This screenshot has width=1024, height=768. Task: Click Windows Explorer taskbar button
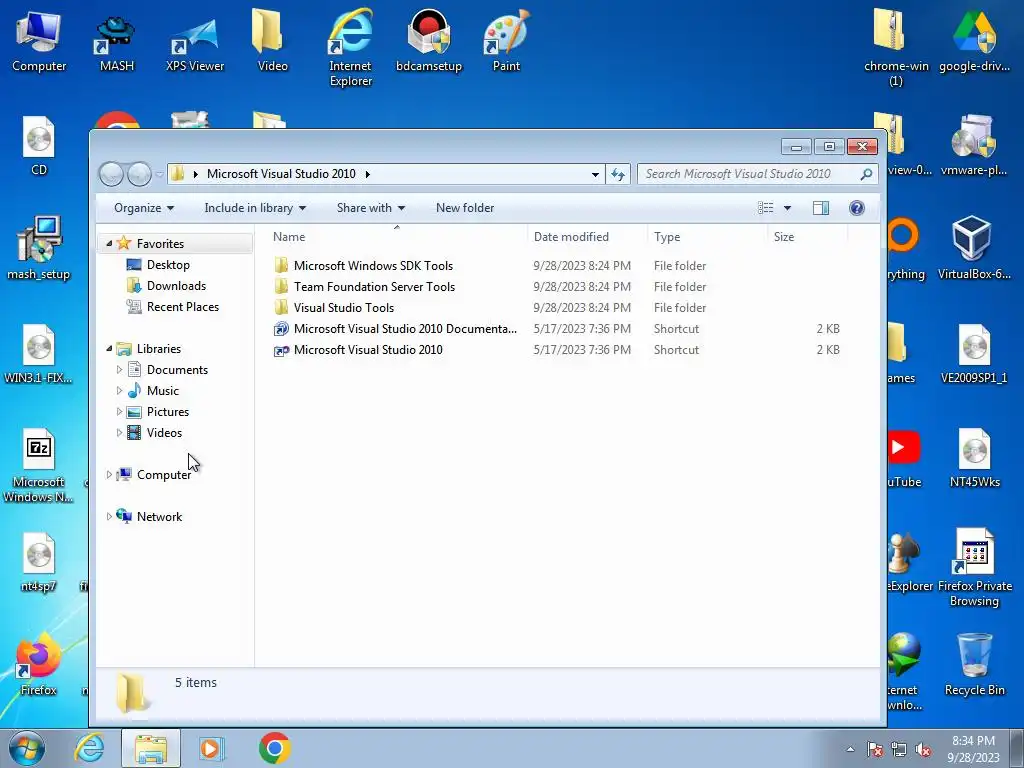(151, 748)
